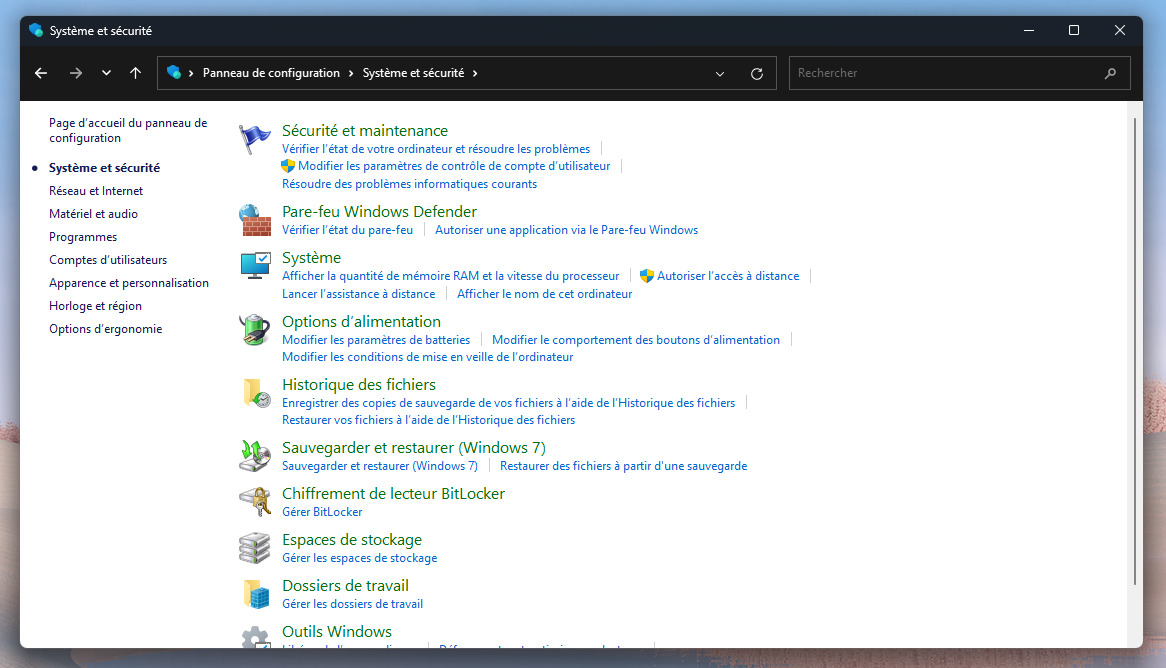Click the Système monitor icon

pos(255,265)
